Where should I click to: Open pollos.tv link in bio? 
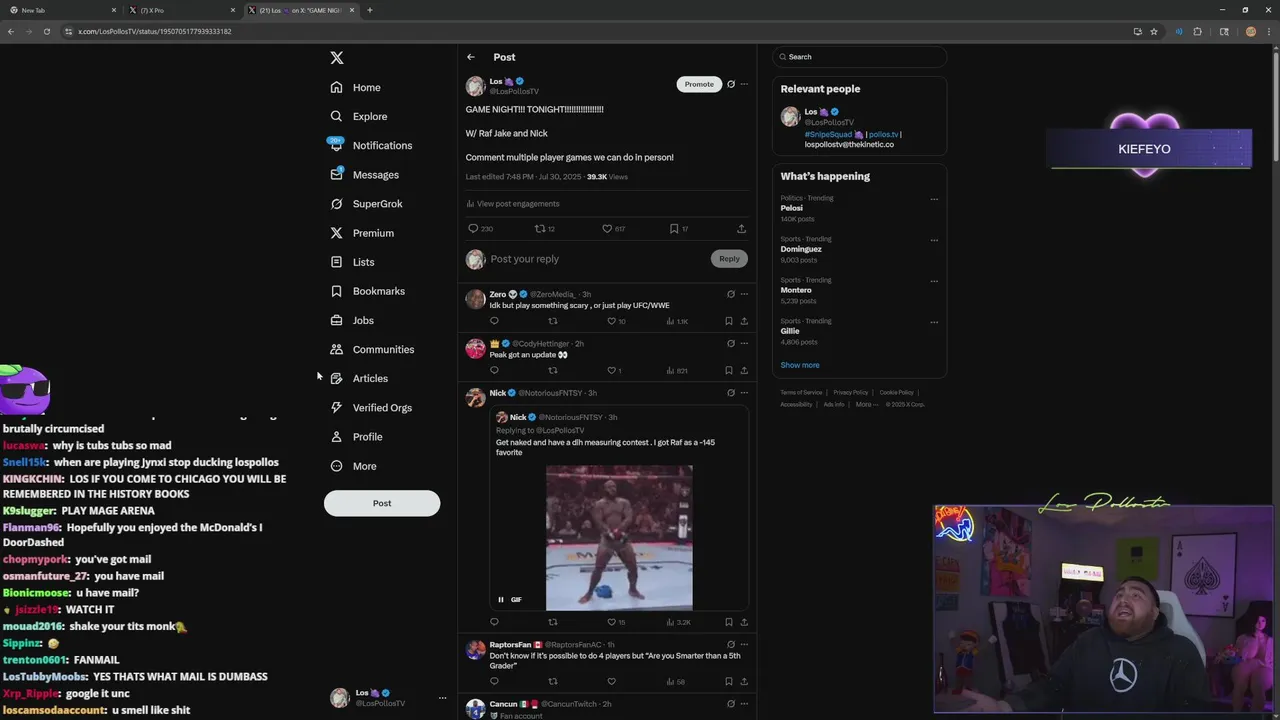[883, 134]
